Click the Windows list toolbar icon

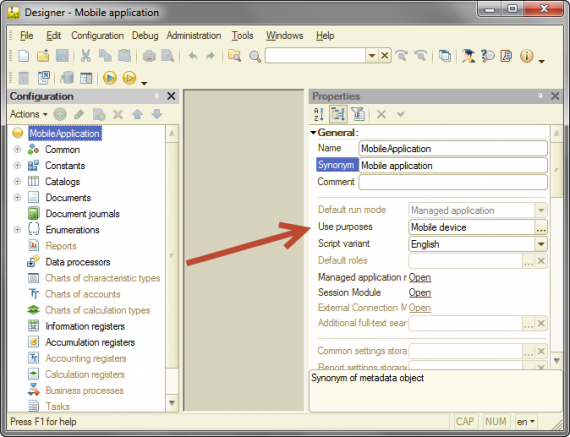[445, 56]
